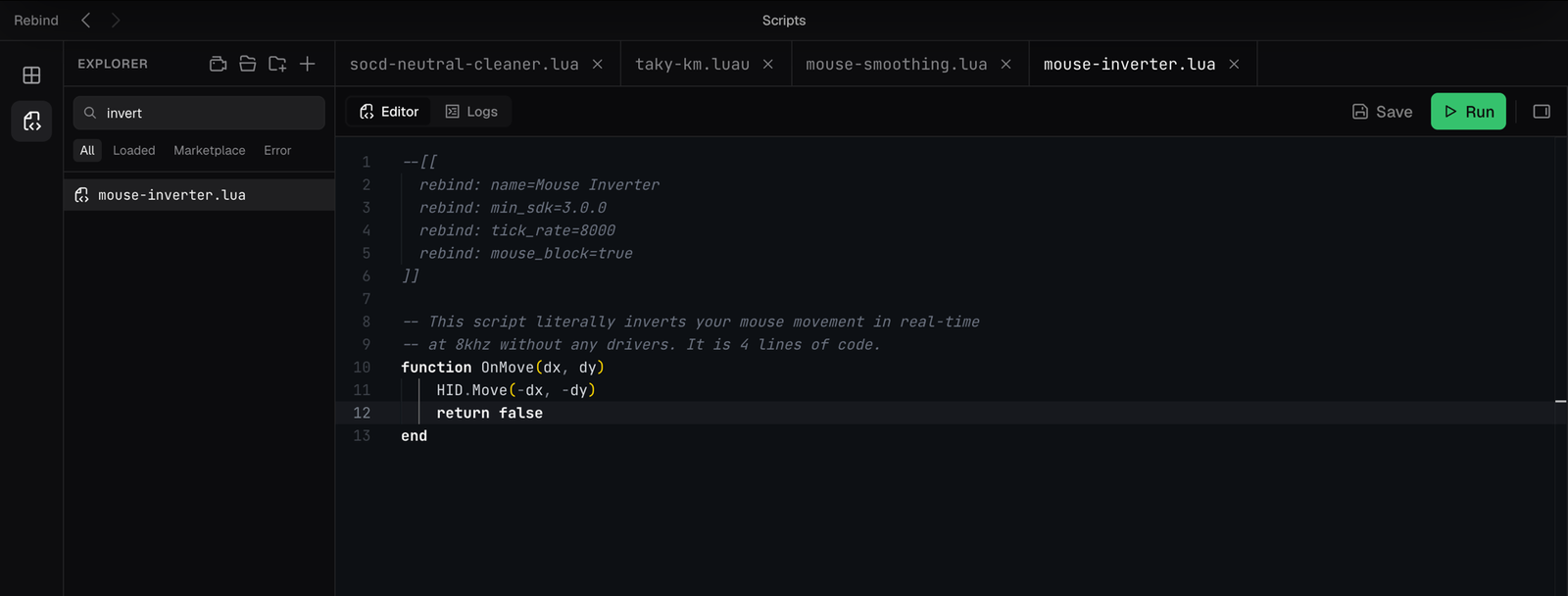
Task: Click the 'rebind: name=Mouse Inverter' line
Action: click(x=539, y=184)
